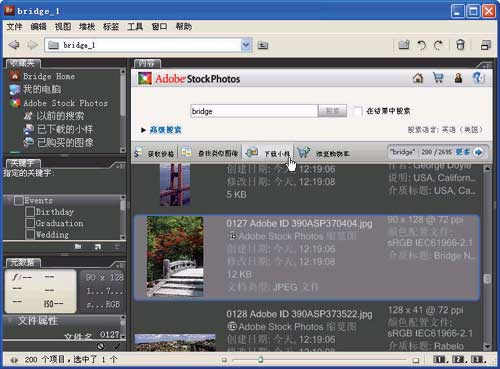Click the largest thumbnail size icon
Viewport: 500px width, 369px height.
click(415, 360)
